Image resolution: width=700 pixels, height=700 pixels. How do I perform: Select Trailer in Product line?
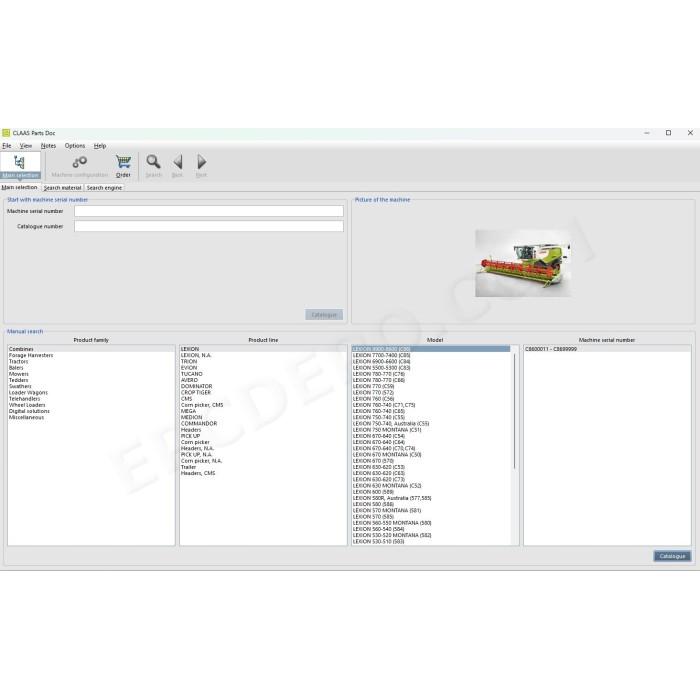click(263, 467)
